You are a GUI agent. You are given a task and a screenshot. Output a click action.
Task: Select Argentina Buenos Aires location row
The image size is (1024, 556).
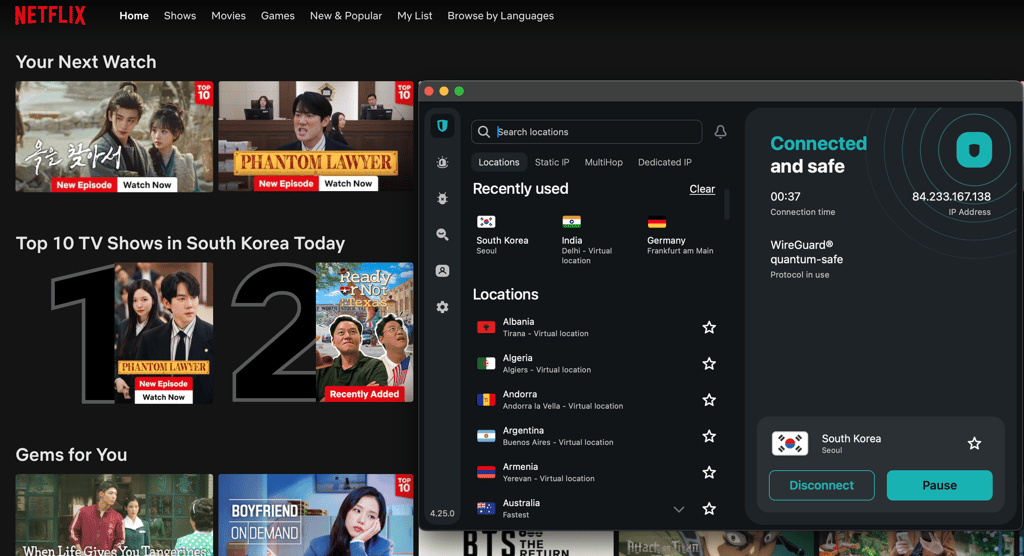(x=596, y=436)
